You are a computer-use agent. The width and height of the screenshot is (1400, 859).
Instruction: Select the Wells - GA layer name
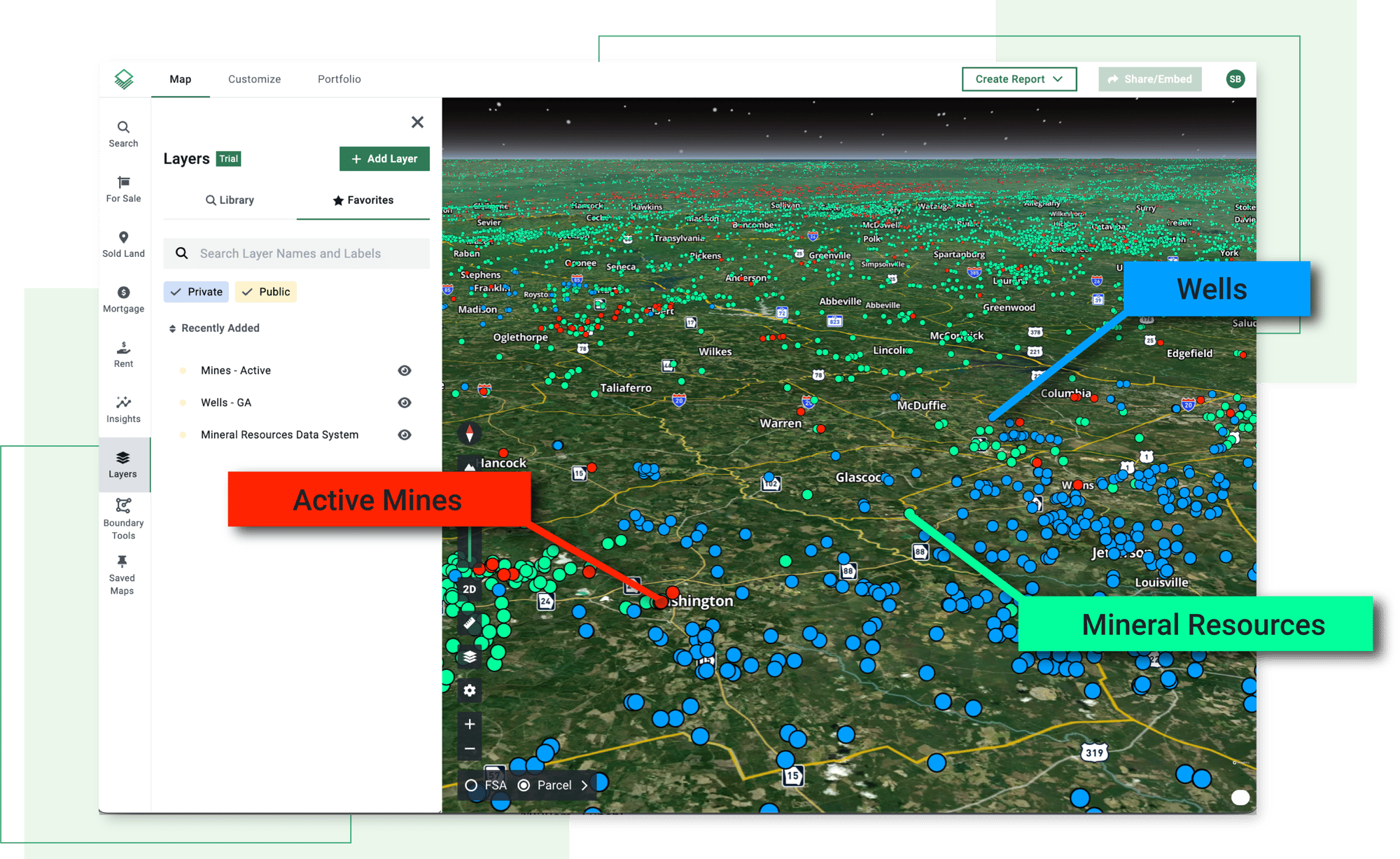pos(226,403)
